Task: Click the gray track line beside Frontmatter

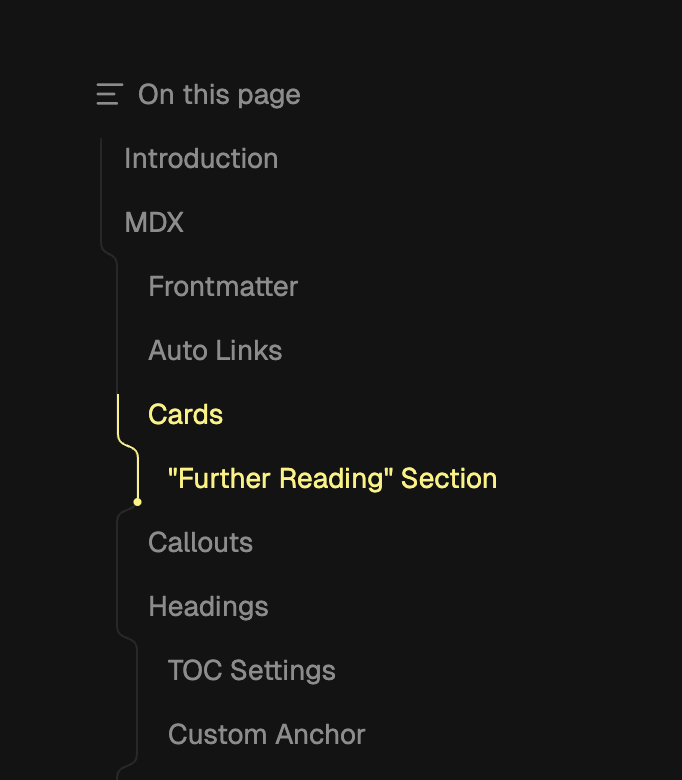Action: click(118, 287)
